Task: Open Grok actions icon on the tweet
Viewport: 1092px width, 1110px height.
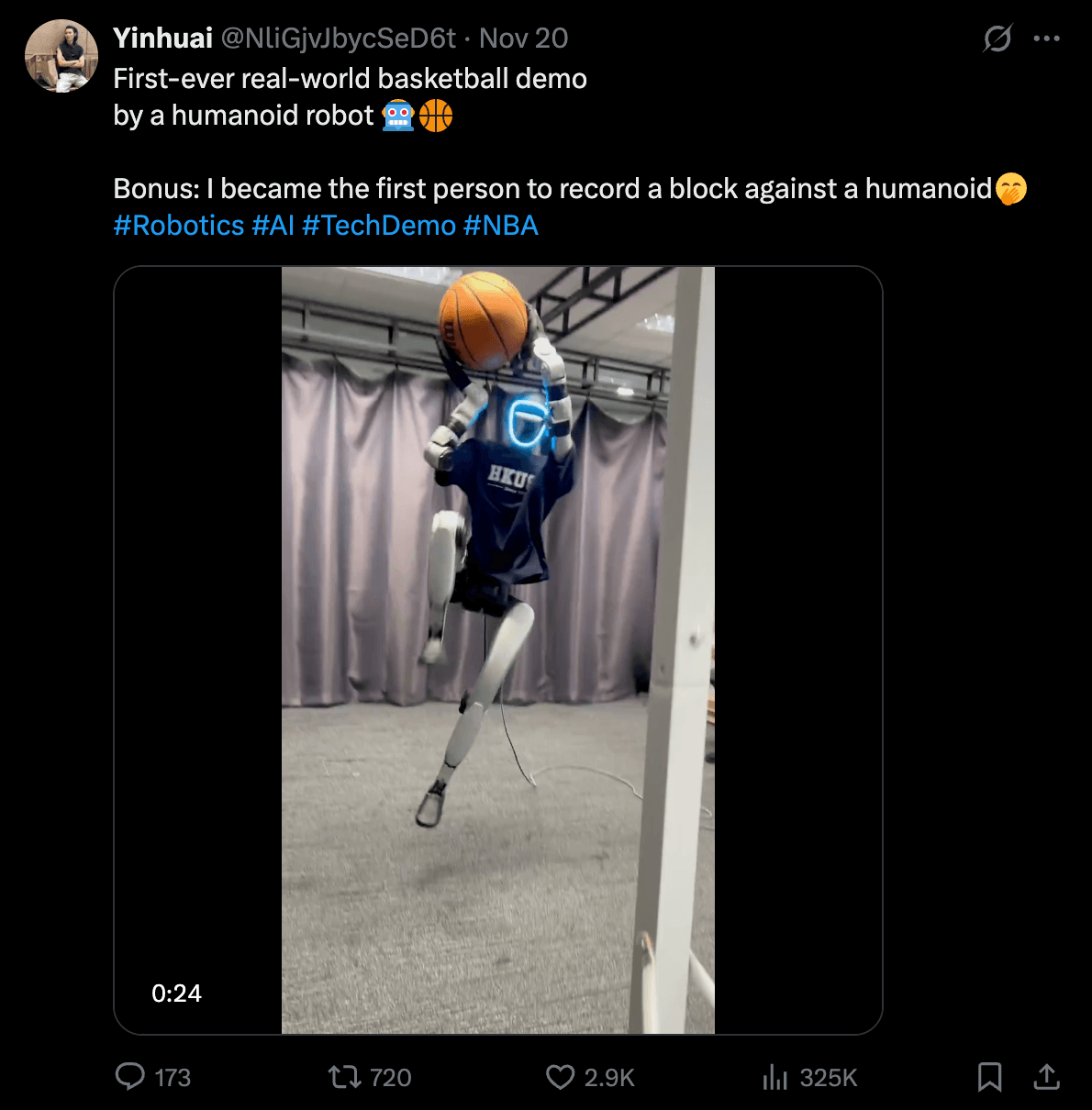Action: [x=997, y=39]
